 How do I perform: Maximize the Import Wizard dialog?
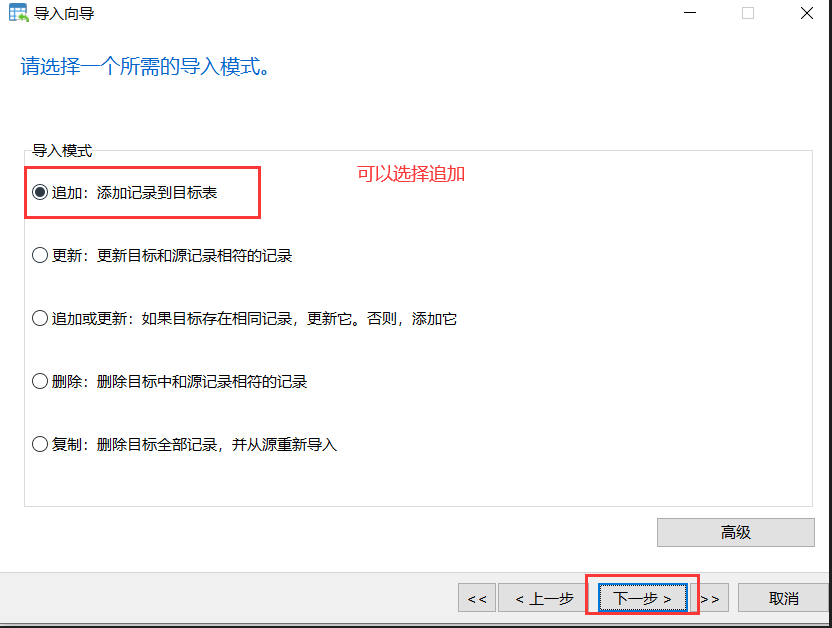[747, 13]
